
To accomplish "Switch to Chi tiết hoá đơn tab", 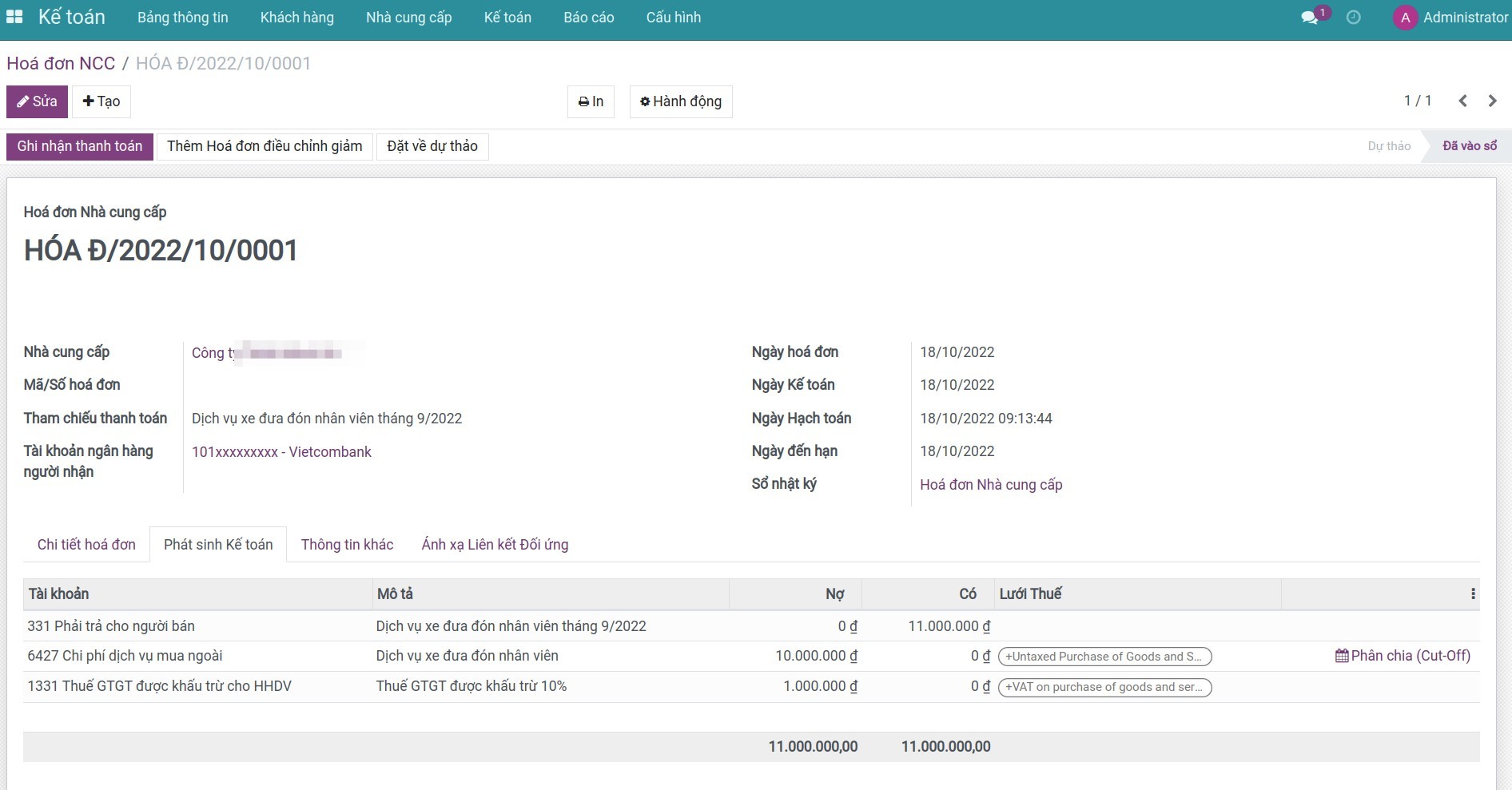I will (x=86, y=545).
